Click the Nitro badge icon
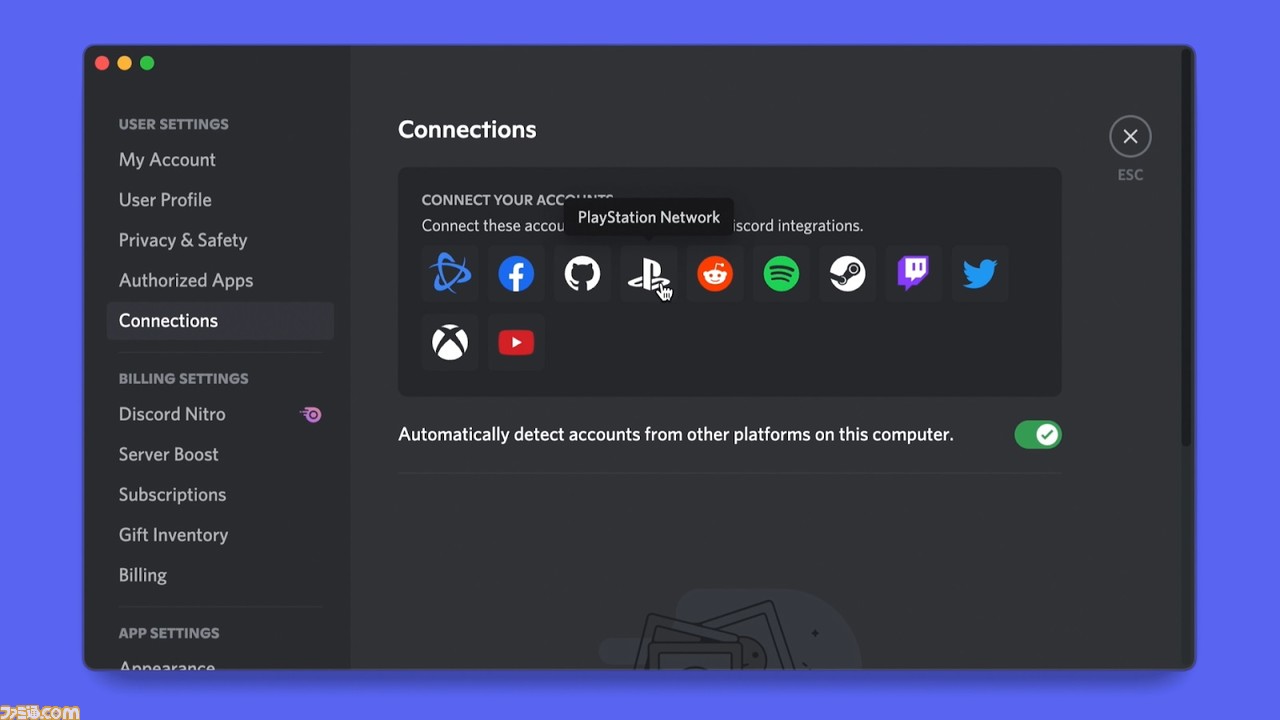Image resolution: width=1280 pixels, height=720 pixels. click(311, 414)
